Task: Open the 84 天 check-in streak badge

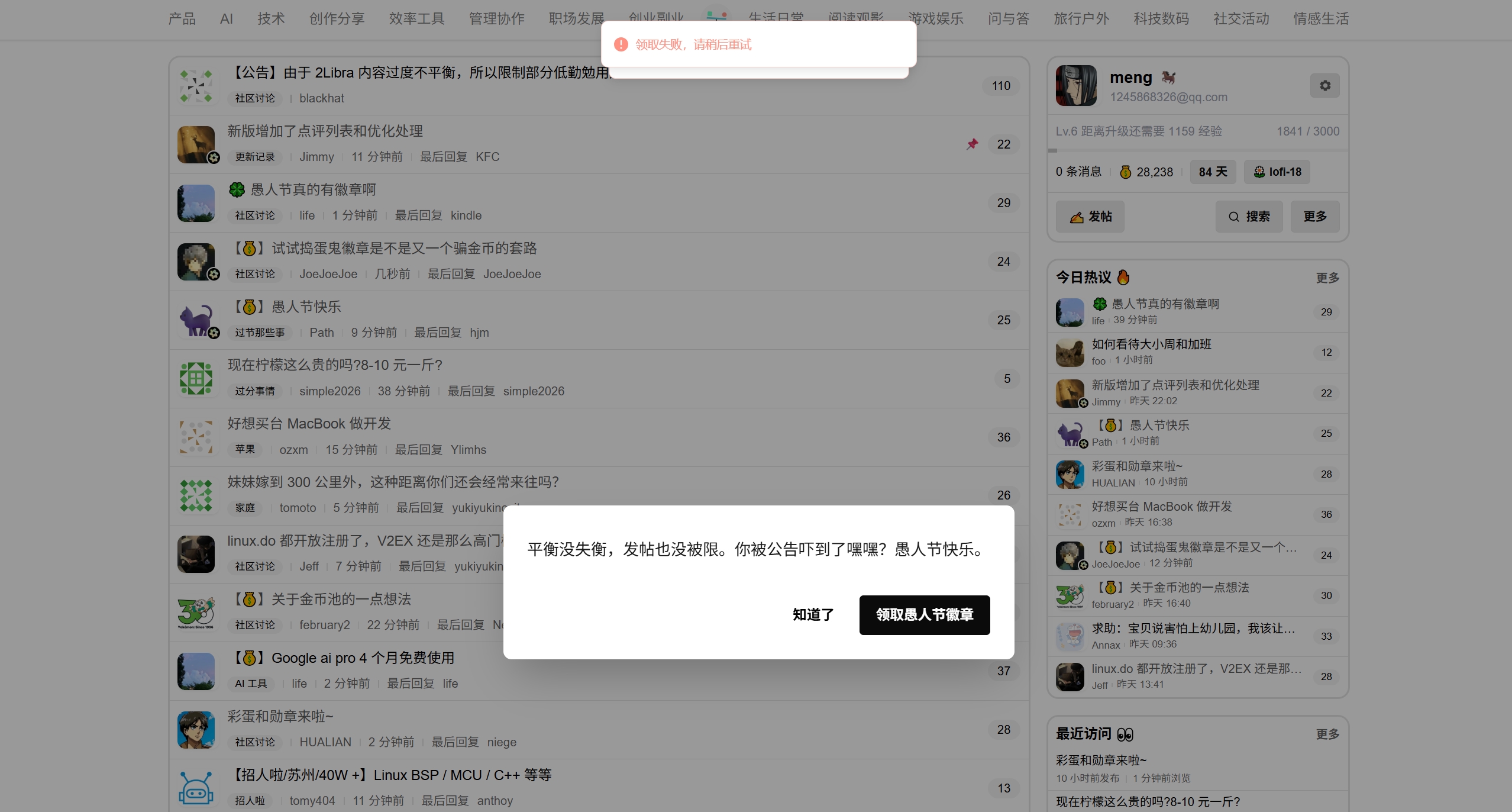Action: (1212, 172)
